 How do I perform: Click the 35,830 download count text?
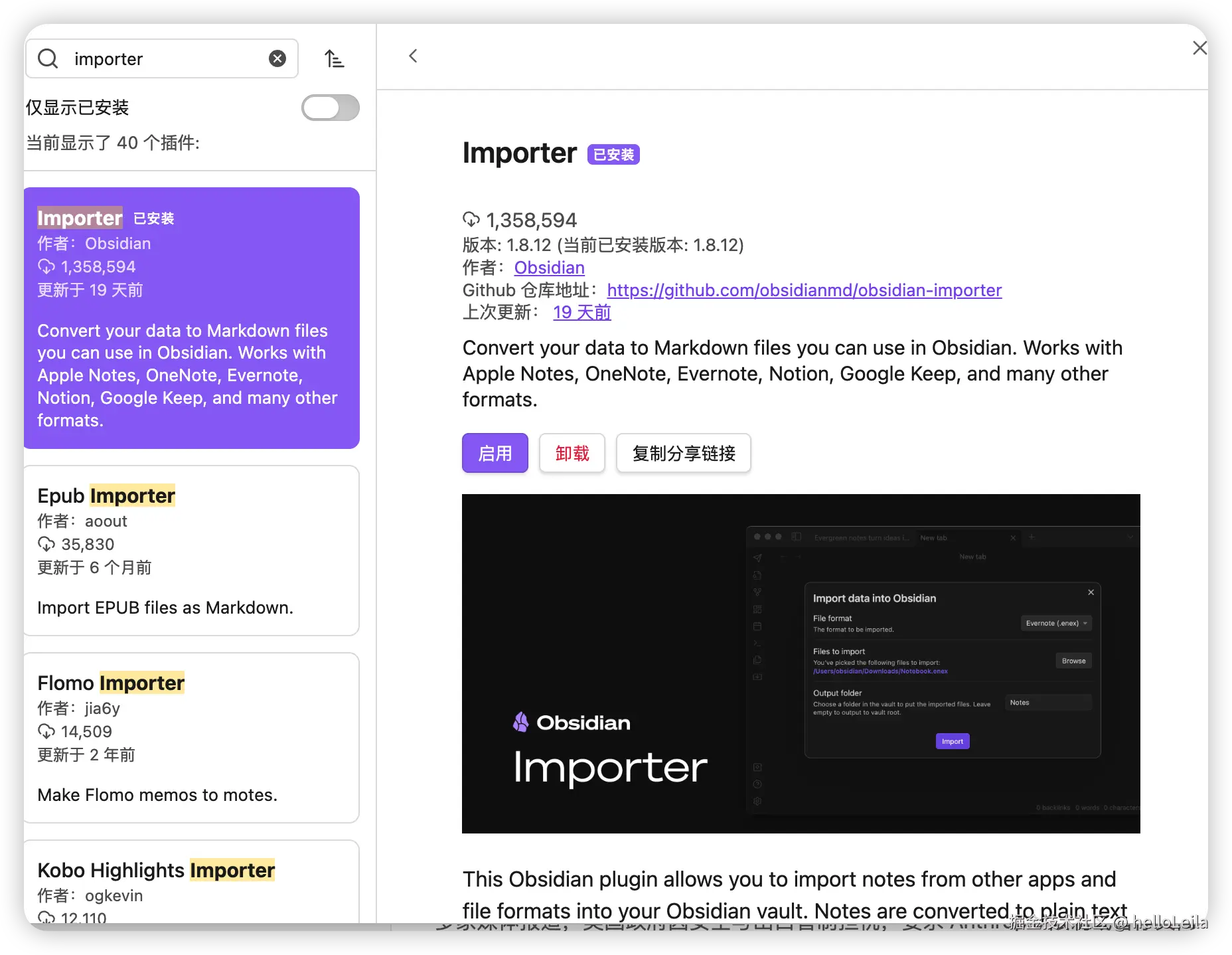(88, 545)
